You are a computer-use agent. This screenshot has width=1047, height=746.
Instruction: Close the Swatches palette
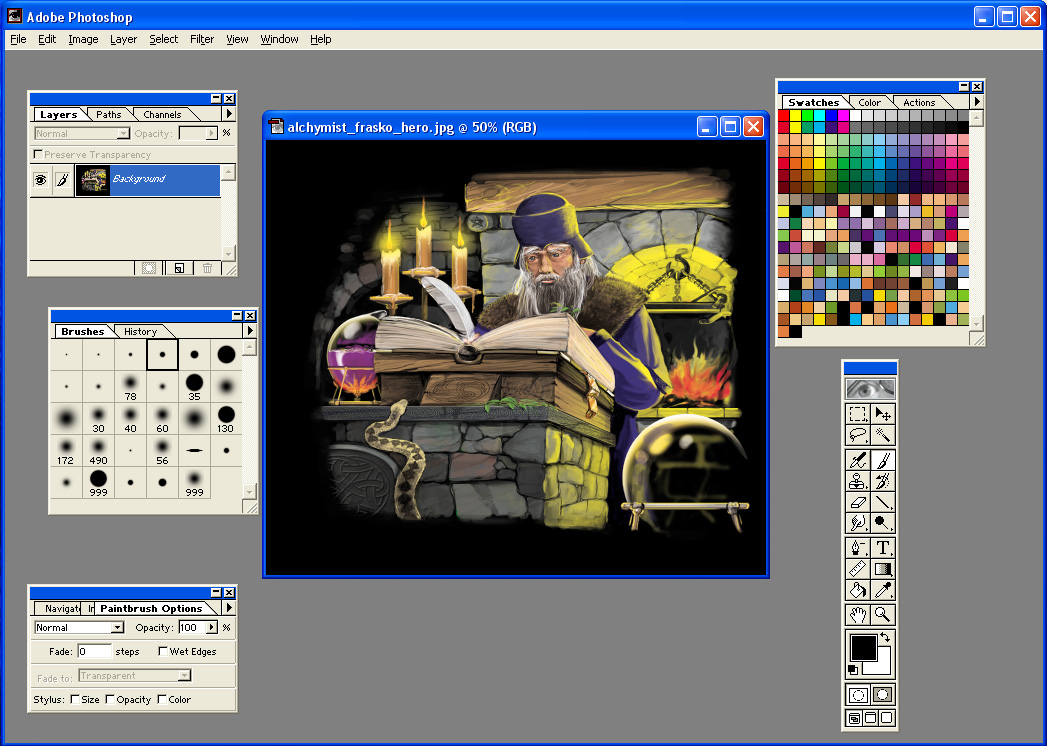tap(977, 86)
